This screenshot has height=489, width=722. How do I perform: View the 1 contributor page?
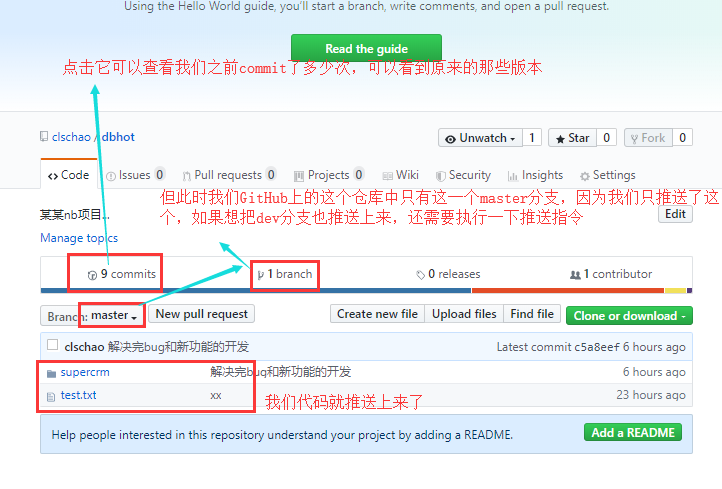click(x=611, y=274)
